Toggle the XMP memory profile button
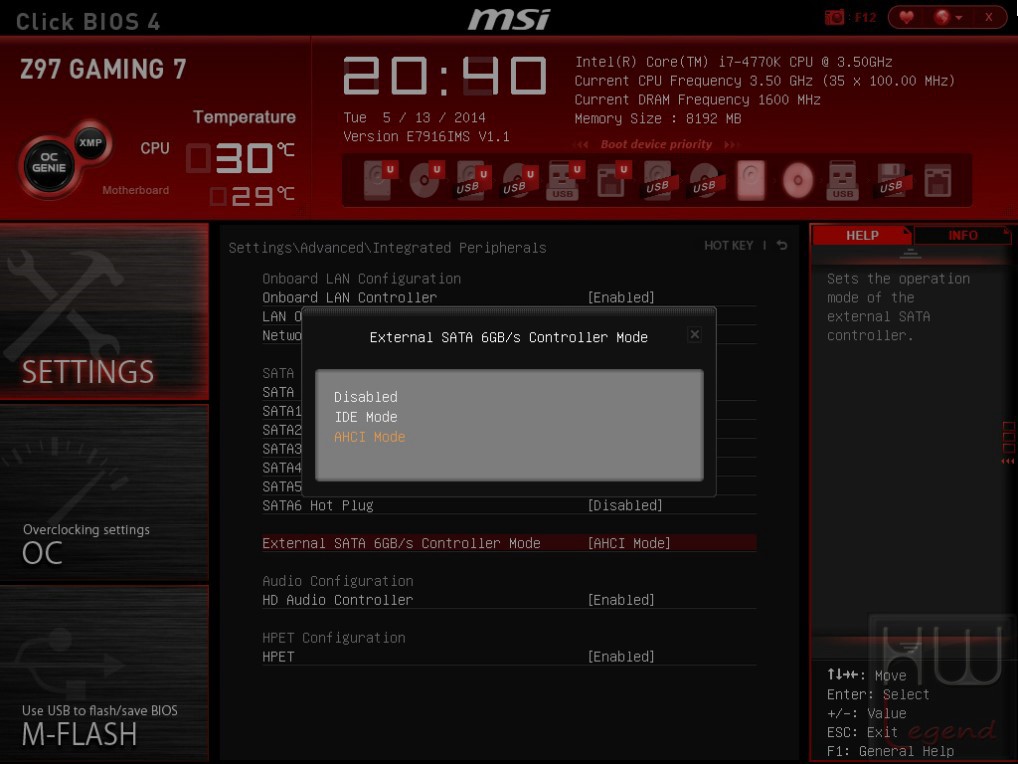This screenshot has height=764, width=1018. pyautogui.click(x=90, y=143)
